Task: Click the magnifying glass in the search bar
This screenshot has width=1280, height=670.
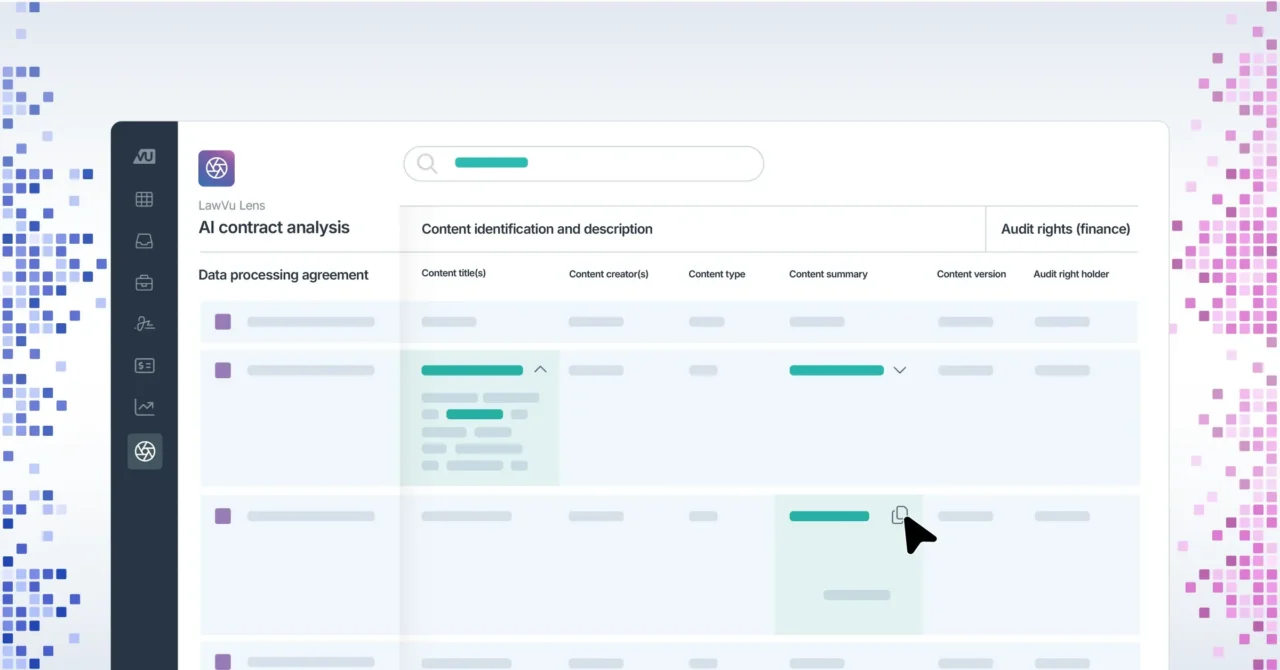Action: pyautogui.click(x=426, y=163)
